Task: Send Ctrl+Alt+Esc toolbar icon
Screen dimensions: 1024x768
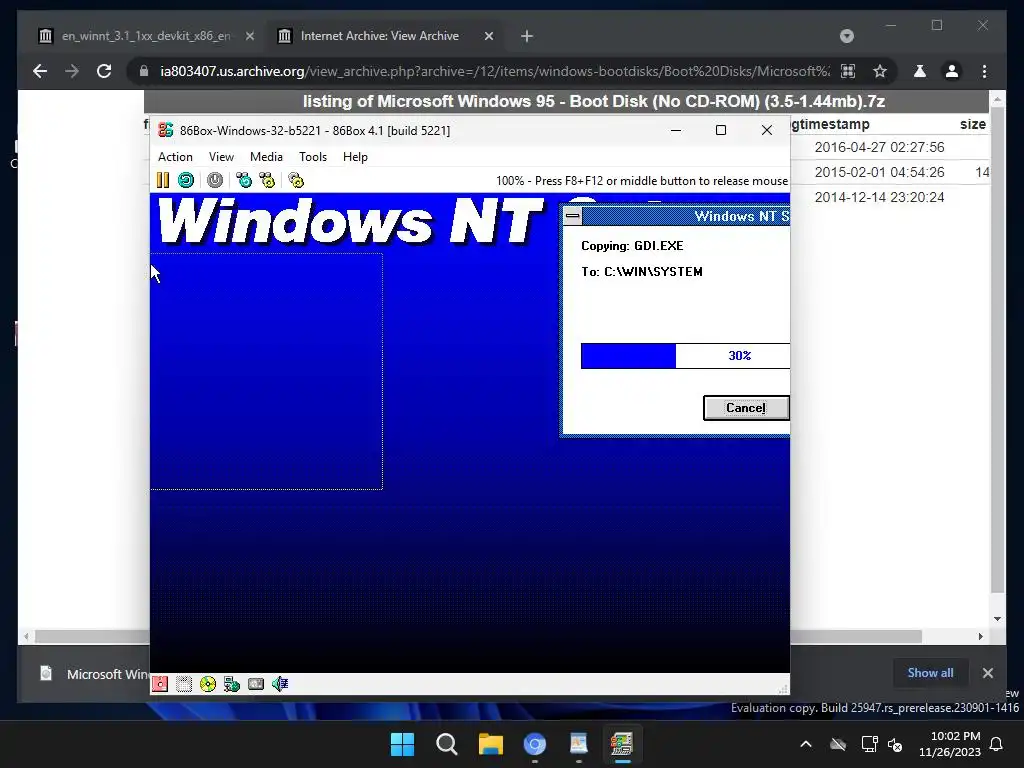Action: tap(267, 180)
